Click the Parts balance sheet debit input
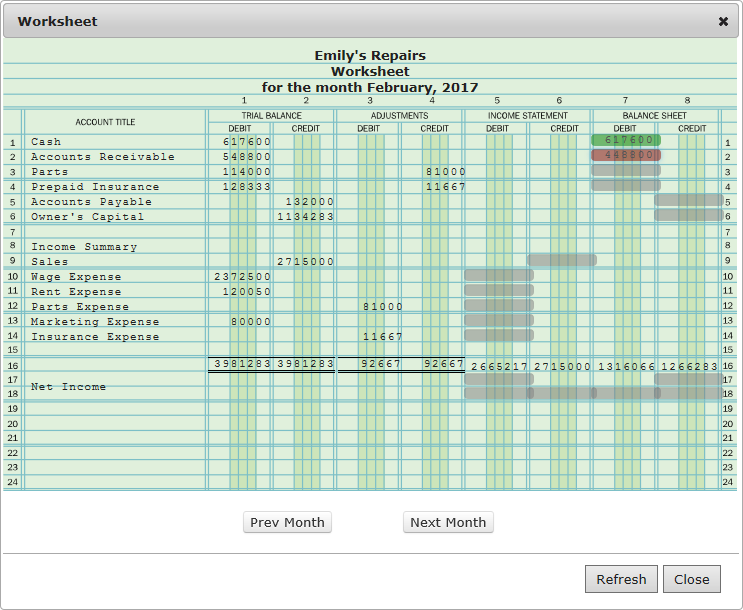 click(626, 170)
